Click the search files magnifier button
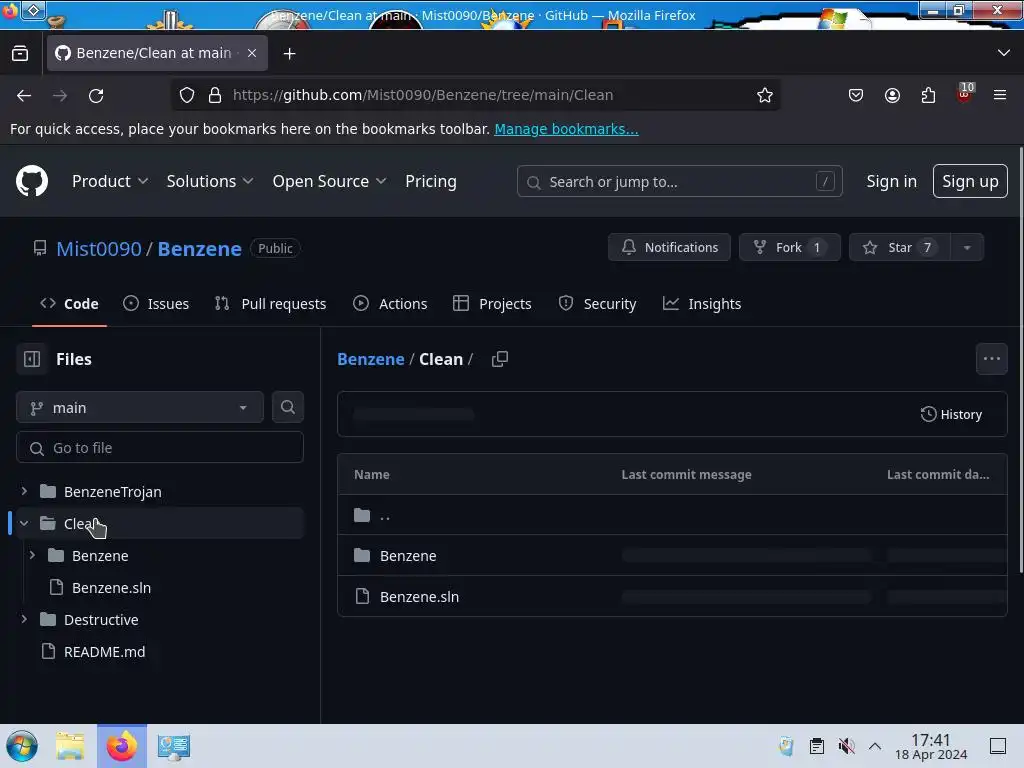Screen dimensions: 1024x768 point(287,408)
